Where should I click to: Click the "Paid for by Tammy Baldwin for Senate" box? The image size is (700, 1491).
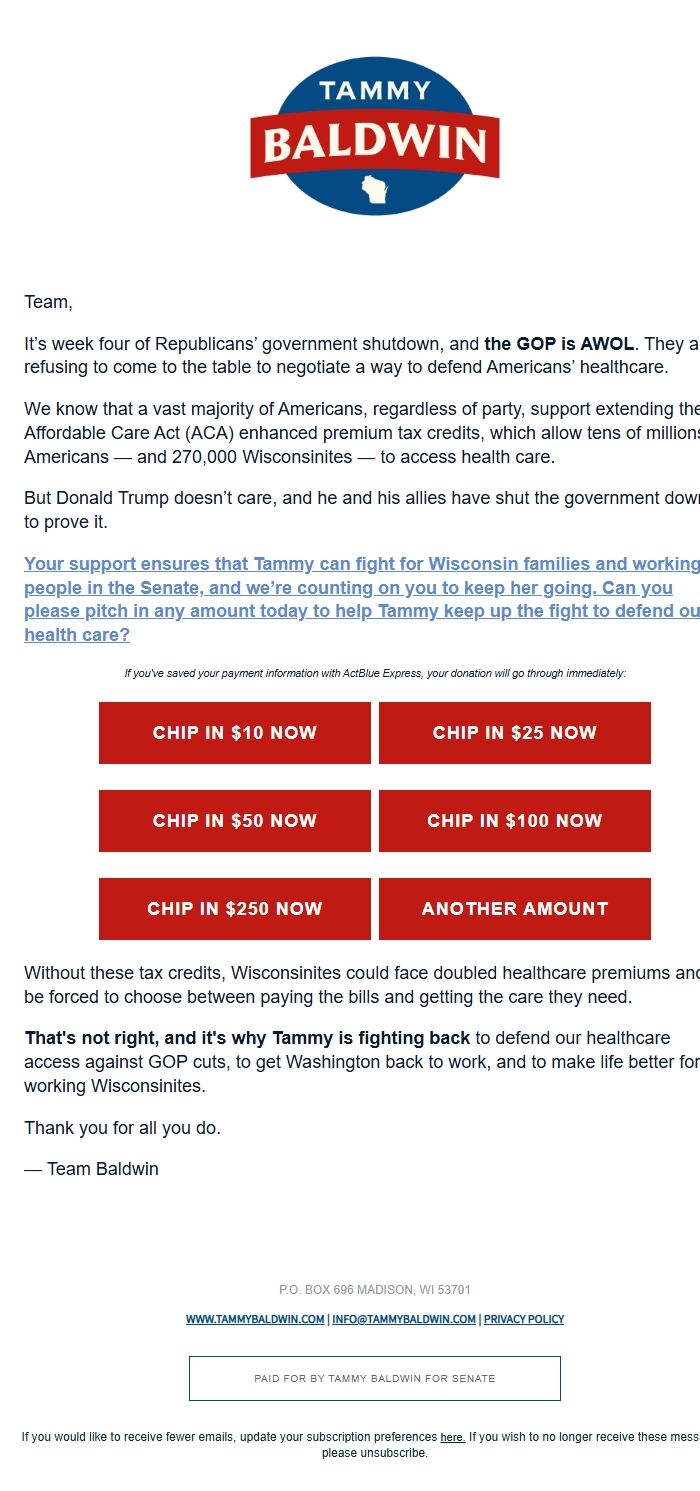[375, 1378]
